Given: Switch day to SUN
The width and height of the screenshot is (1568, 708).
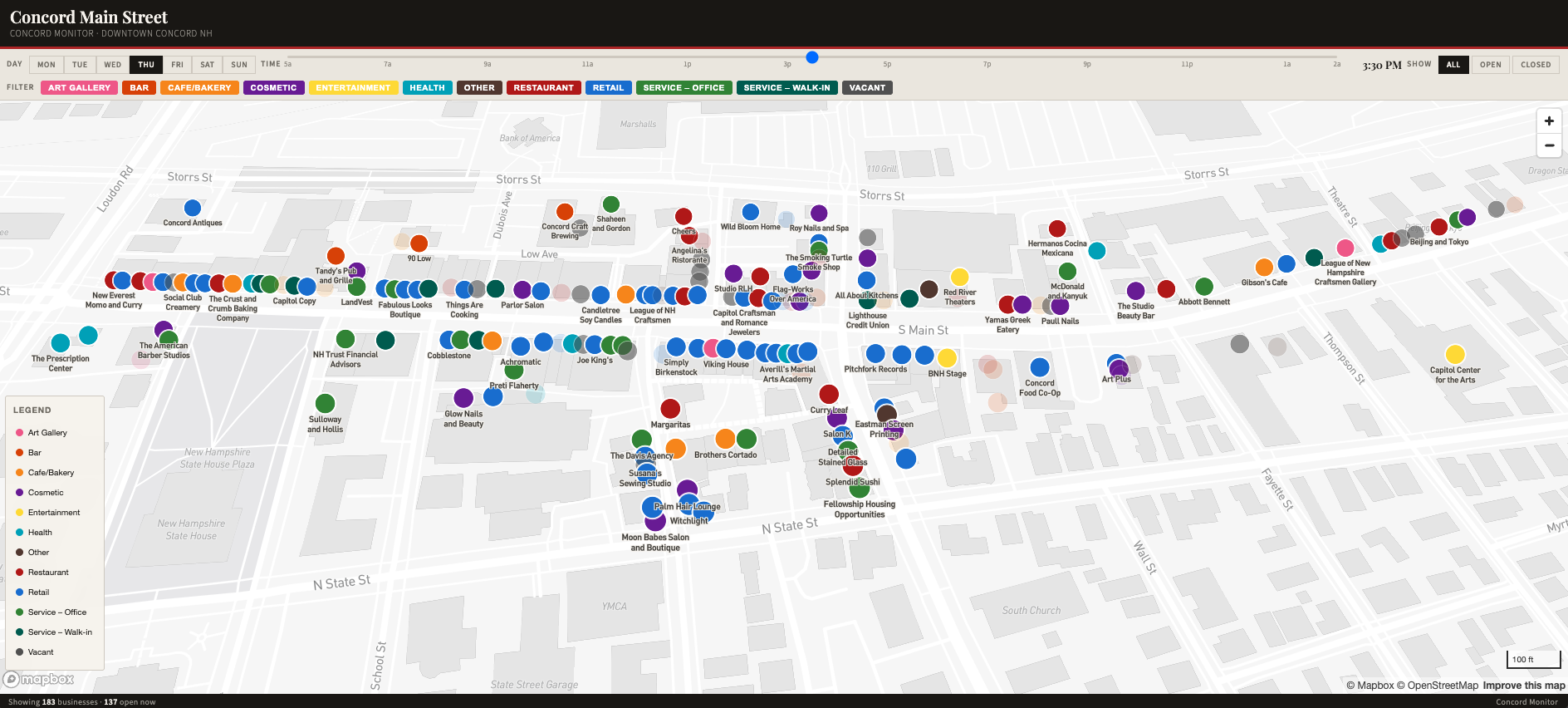Looking at the screenshot, I should click(x=239, y=65).
